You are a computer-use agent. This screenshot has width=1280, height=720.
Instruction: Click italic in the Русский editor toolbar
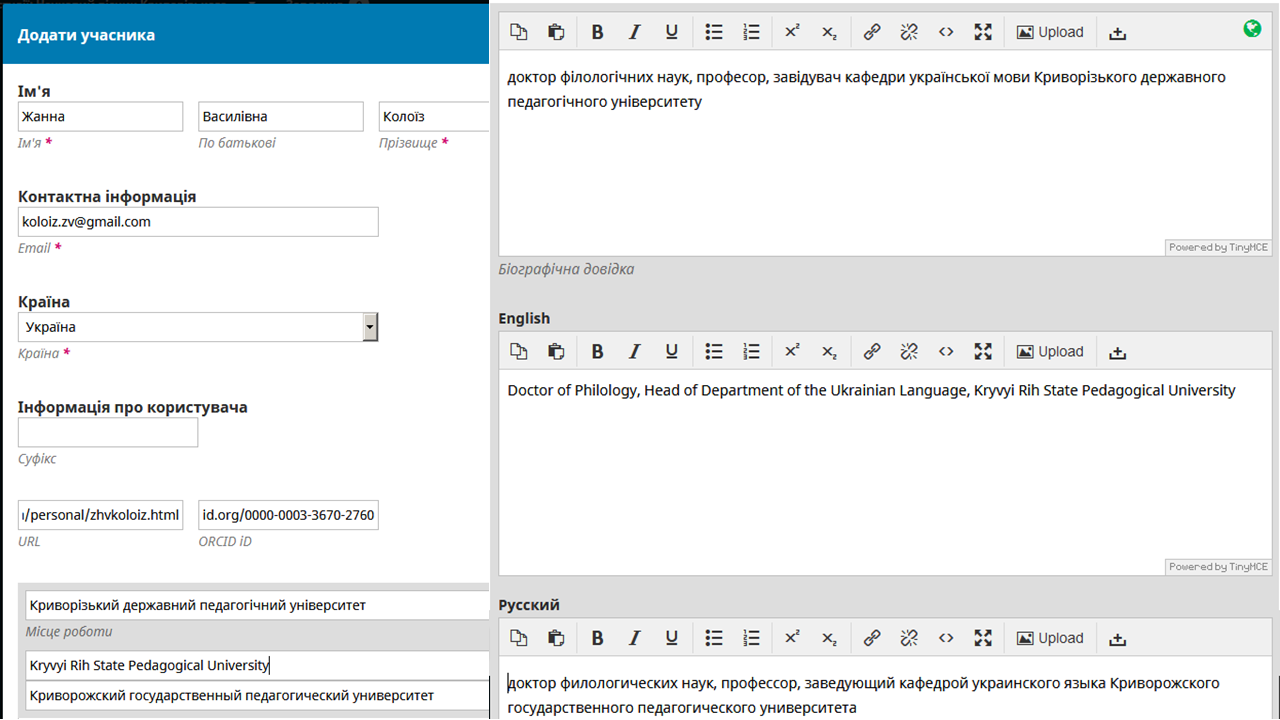tap(634, 638)
